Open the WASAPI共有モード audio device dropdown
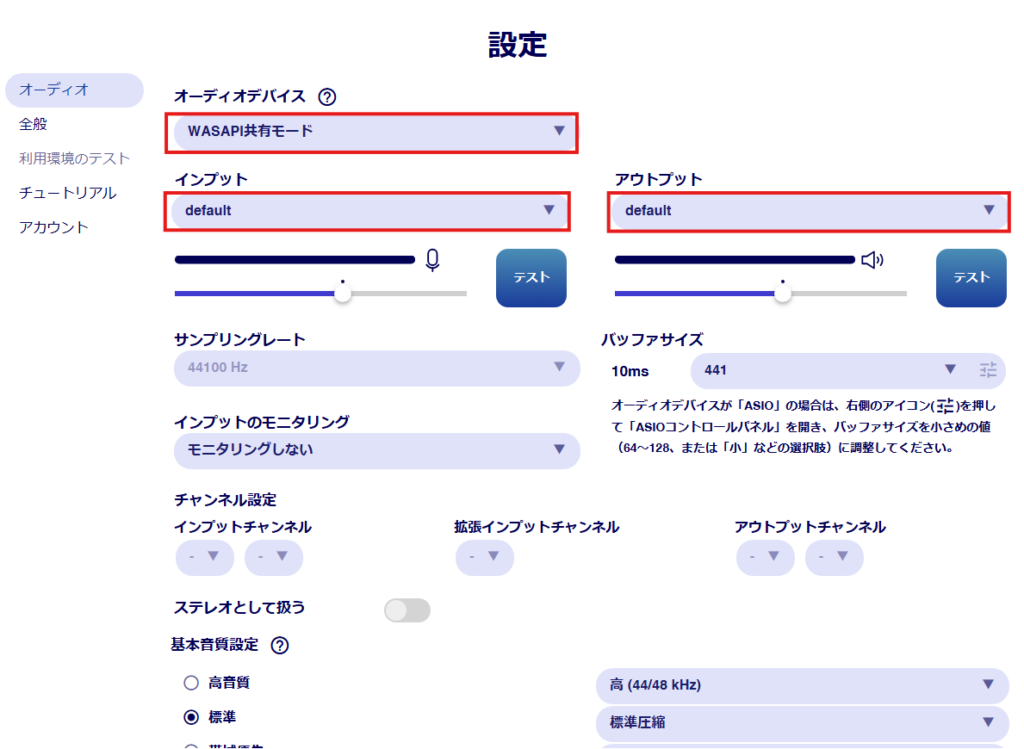The image size is (1024, 749). pyautogui.click(x=372, y=131)
